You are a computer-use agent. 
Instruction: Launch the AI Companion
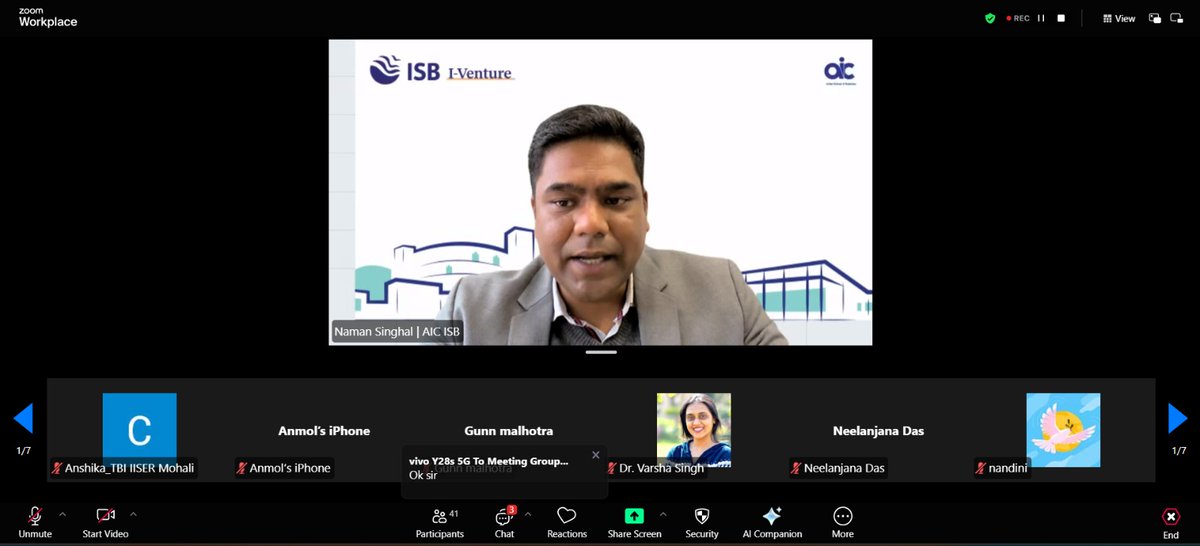[771, 521]
